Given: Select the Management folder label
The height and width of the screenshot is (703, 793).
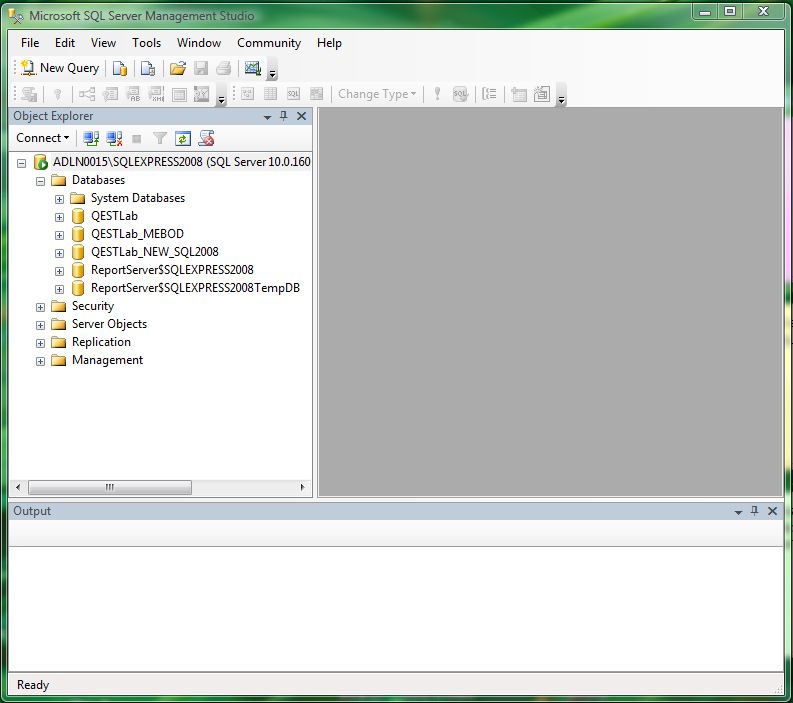Looking at the screenshot, I should coord(107,360).
